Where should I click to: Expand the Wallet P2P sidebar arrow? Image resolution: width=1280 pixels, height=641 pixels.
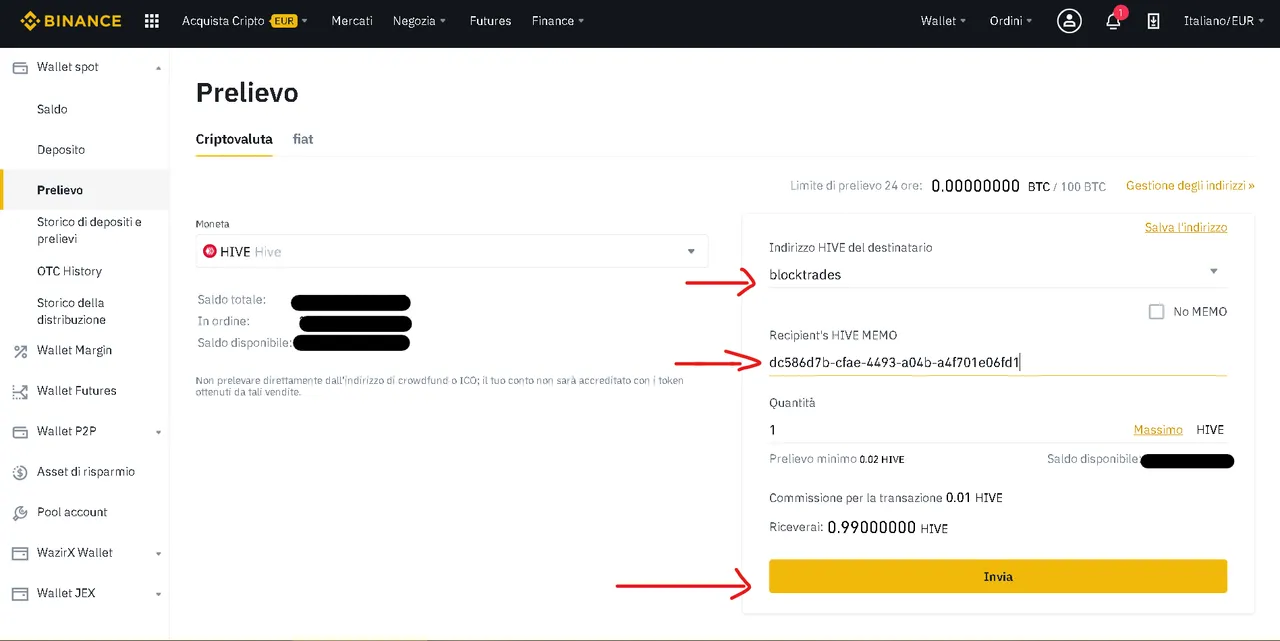[158, 432]
